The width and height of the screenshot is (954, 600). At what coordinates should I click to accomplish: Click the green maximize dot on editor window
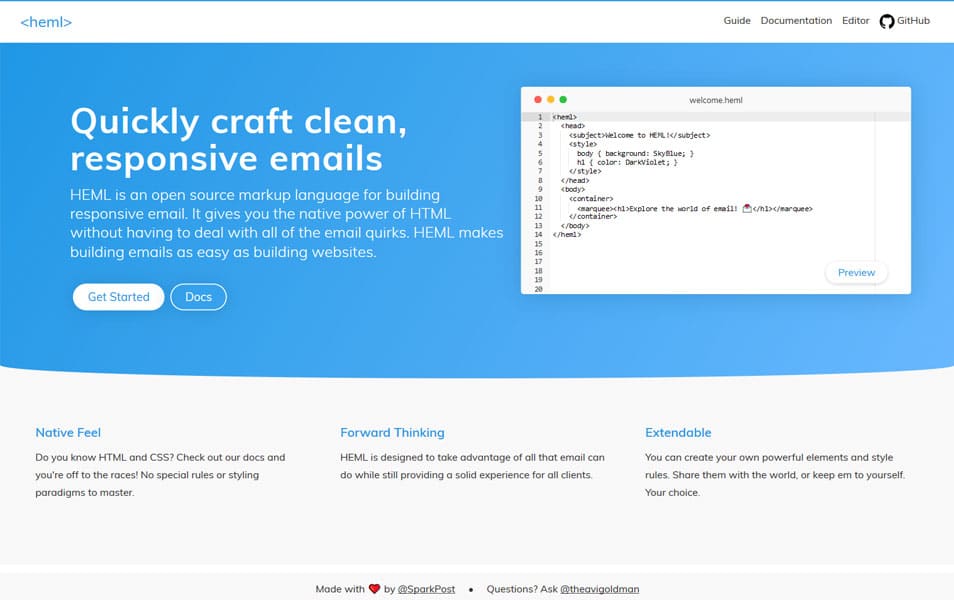tap(563, 99)
